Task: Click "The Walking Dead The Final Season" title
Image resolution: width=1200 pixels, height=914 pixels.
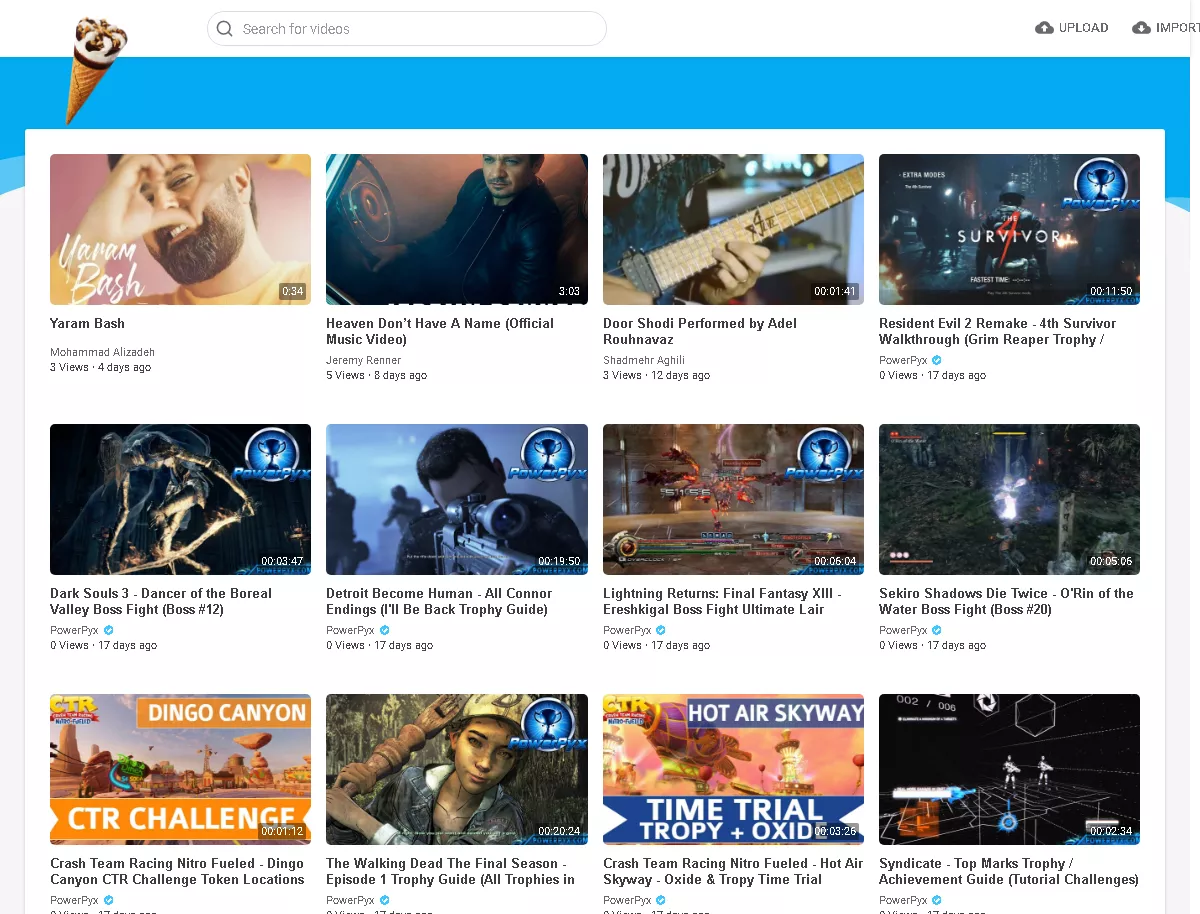Action: click(x=450, y=871)
